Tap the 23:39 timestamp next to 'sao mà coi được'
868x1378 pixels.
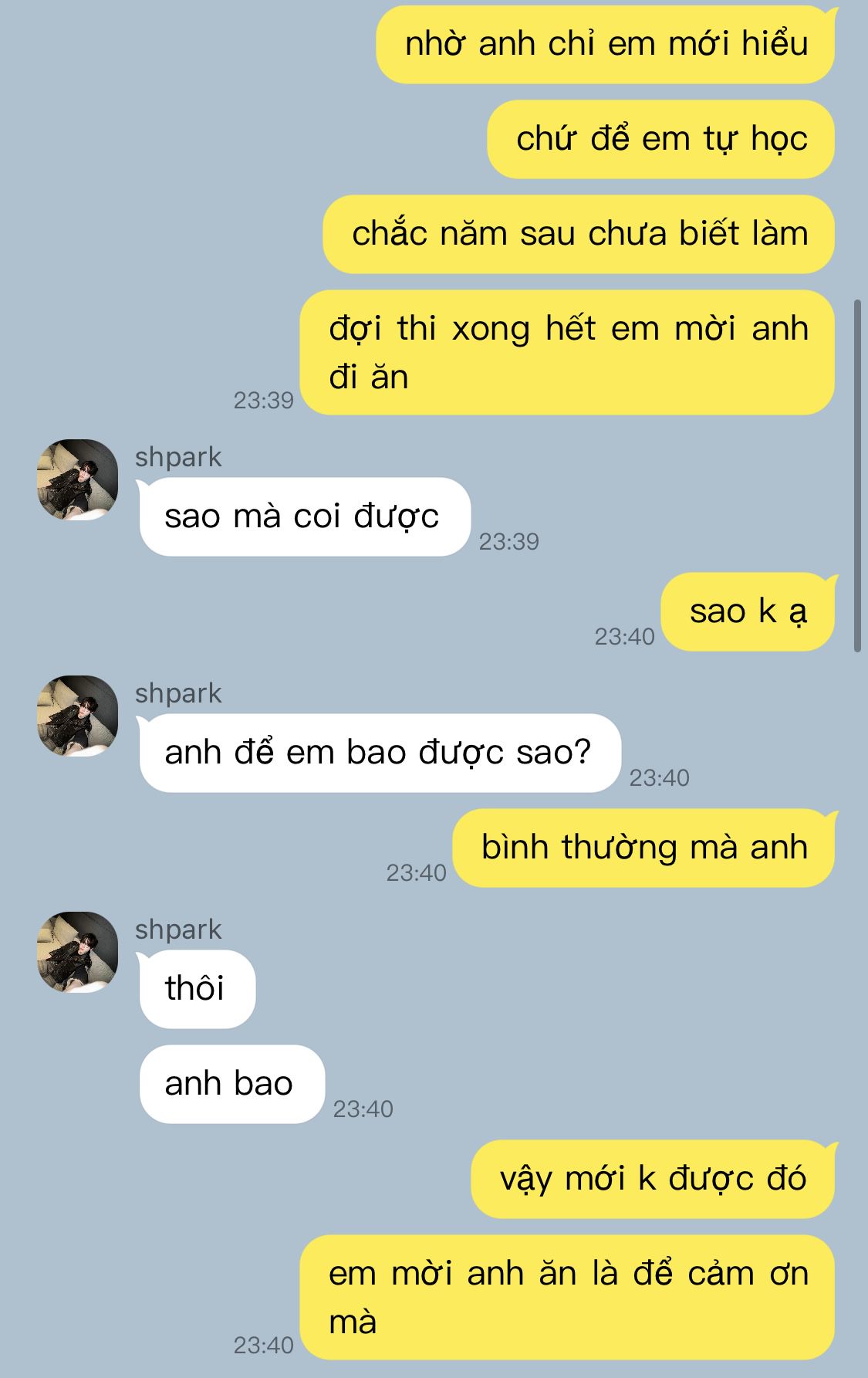tap(509, 542)
